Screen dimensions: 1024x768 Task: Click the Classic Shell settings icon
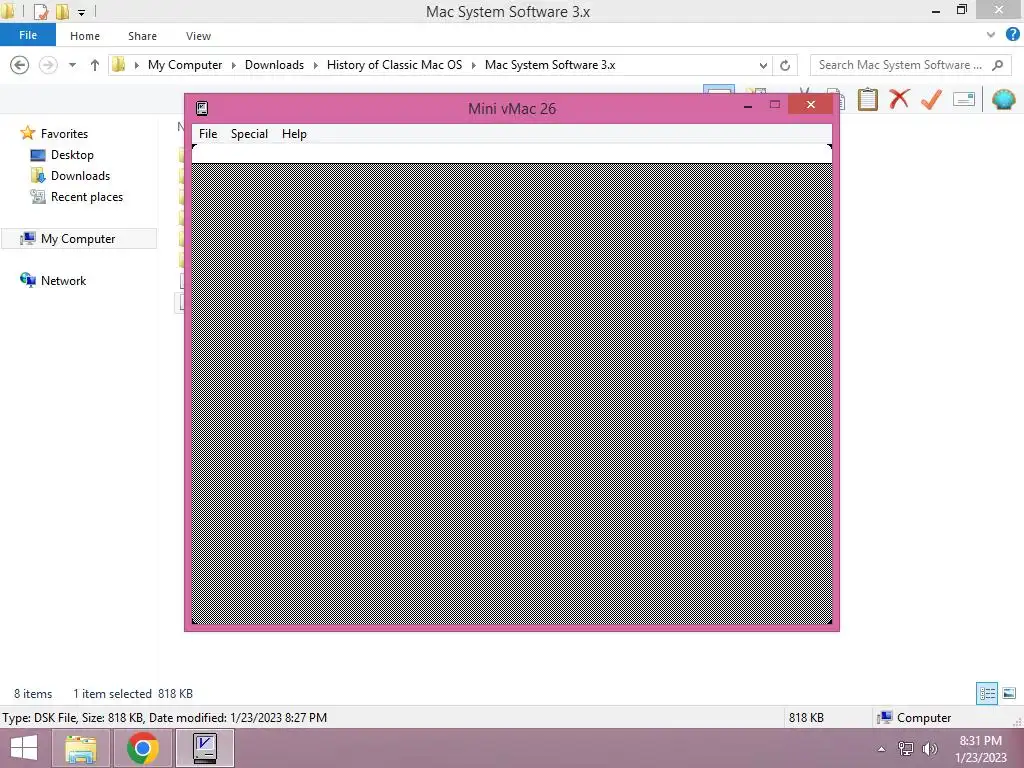coord(1003,99)
